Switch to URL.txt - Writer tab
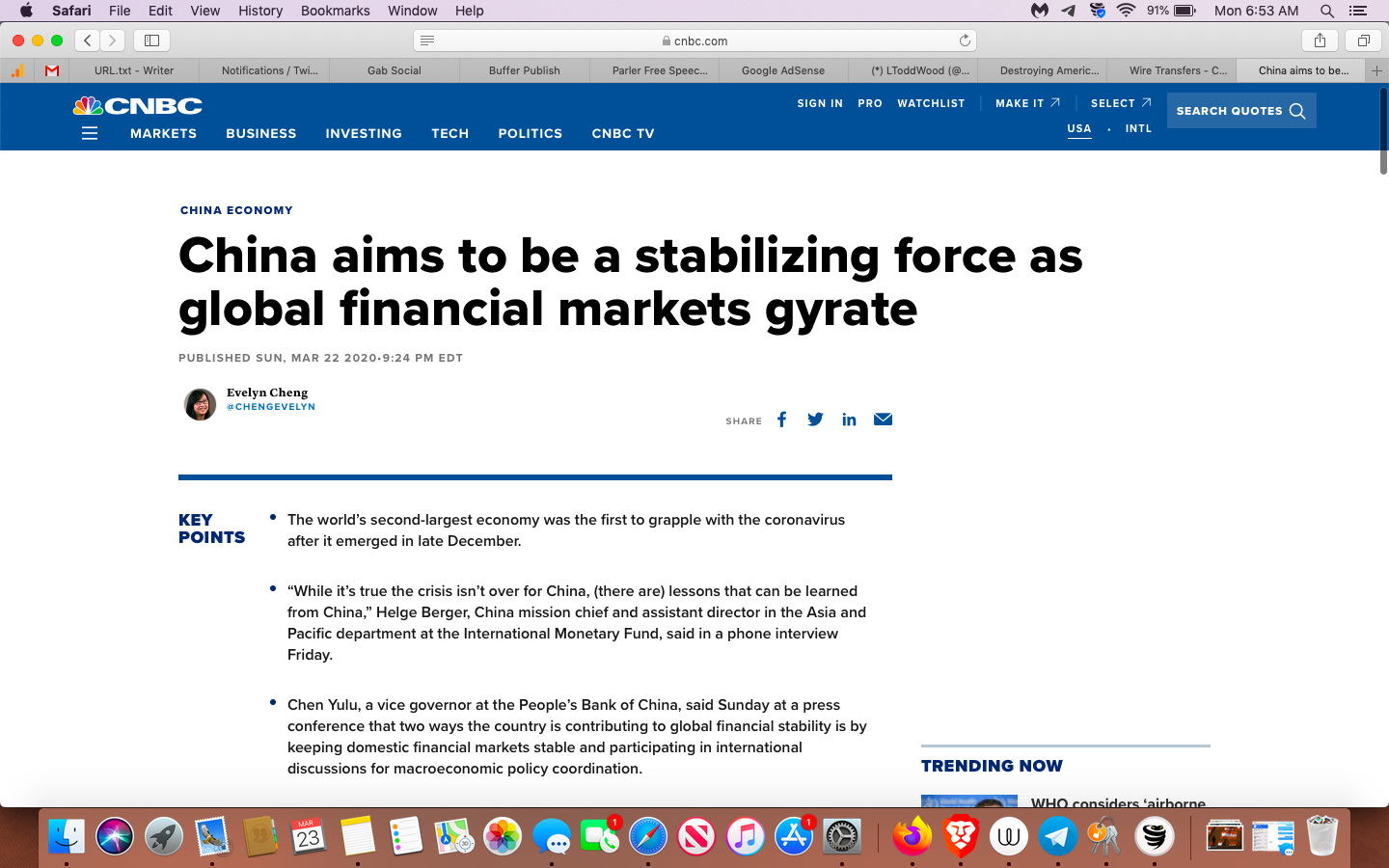This screenshot has width=1389, height=868. [x=134, y=70]
